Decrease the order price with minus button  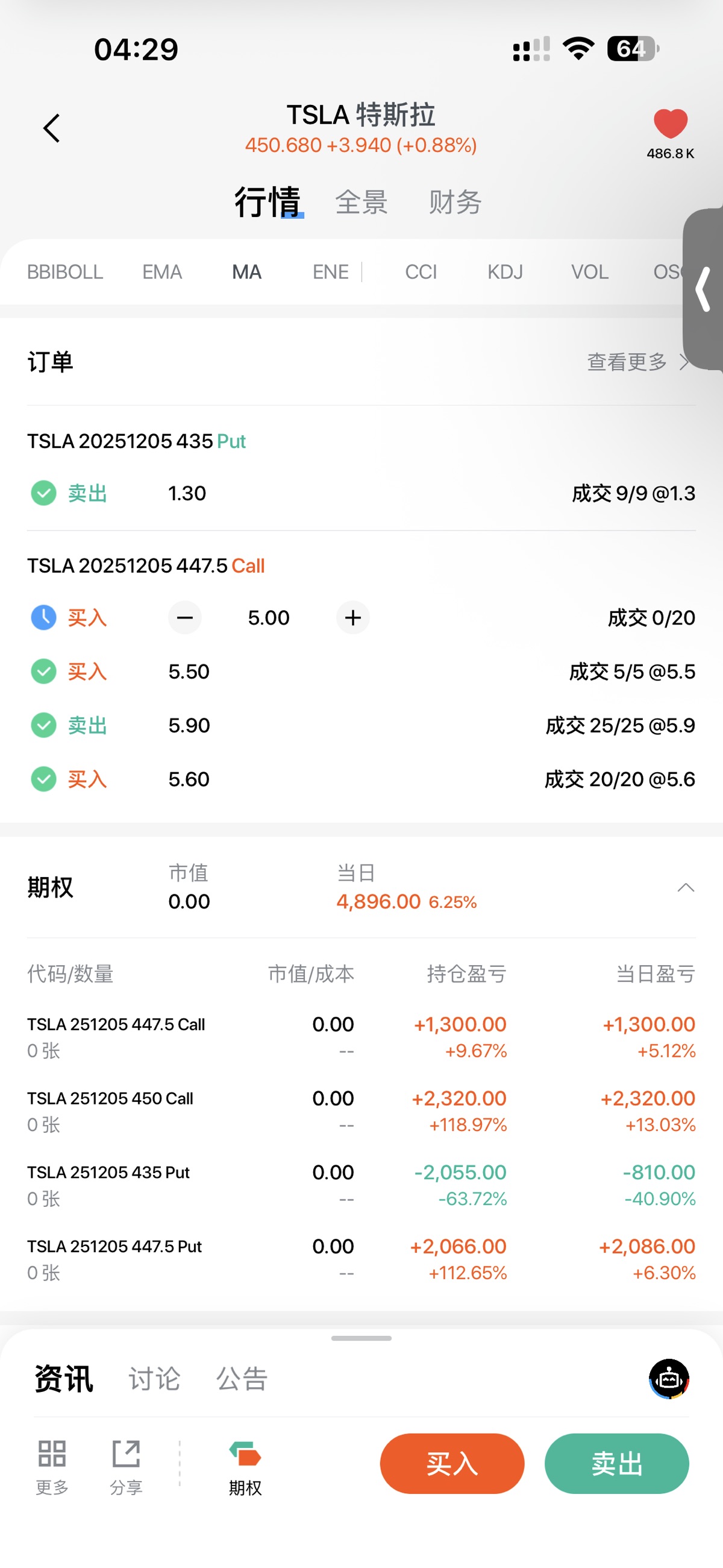185,618
